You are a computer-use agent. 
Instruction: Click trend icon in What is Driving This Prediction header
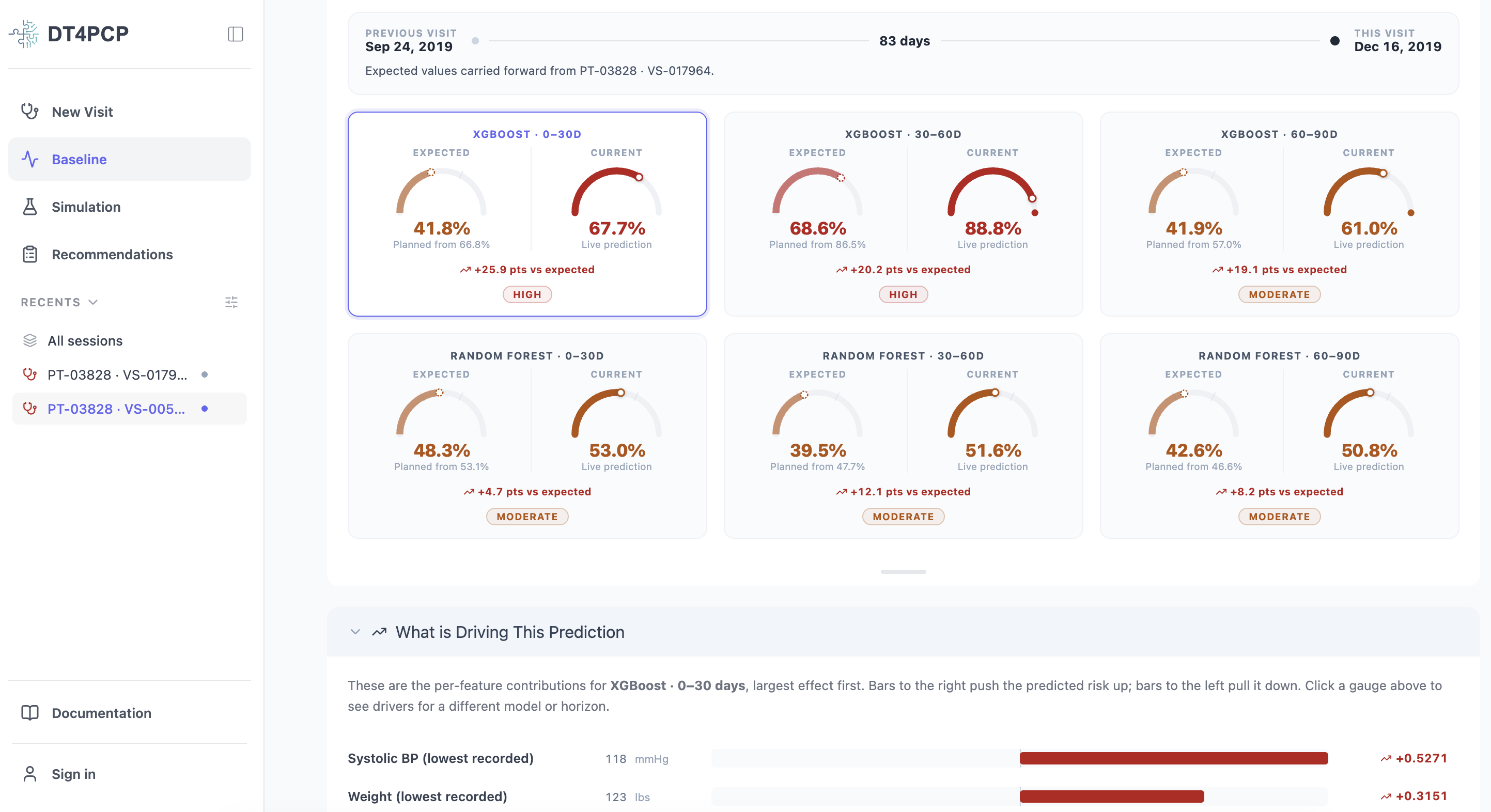click(379, 632)
